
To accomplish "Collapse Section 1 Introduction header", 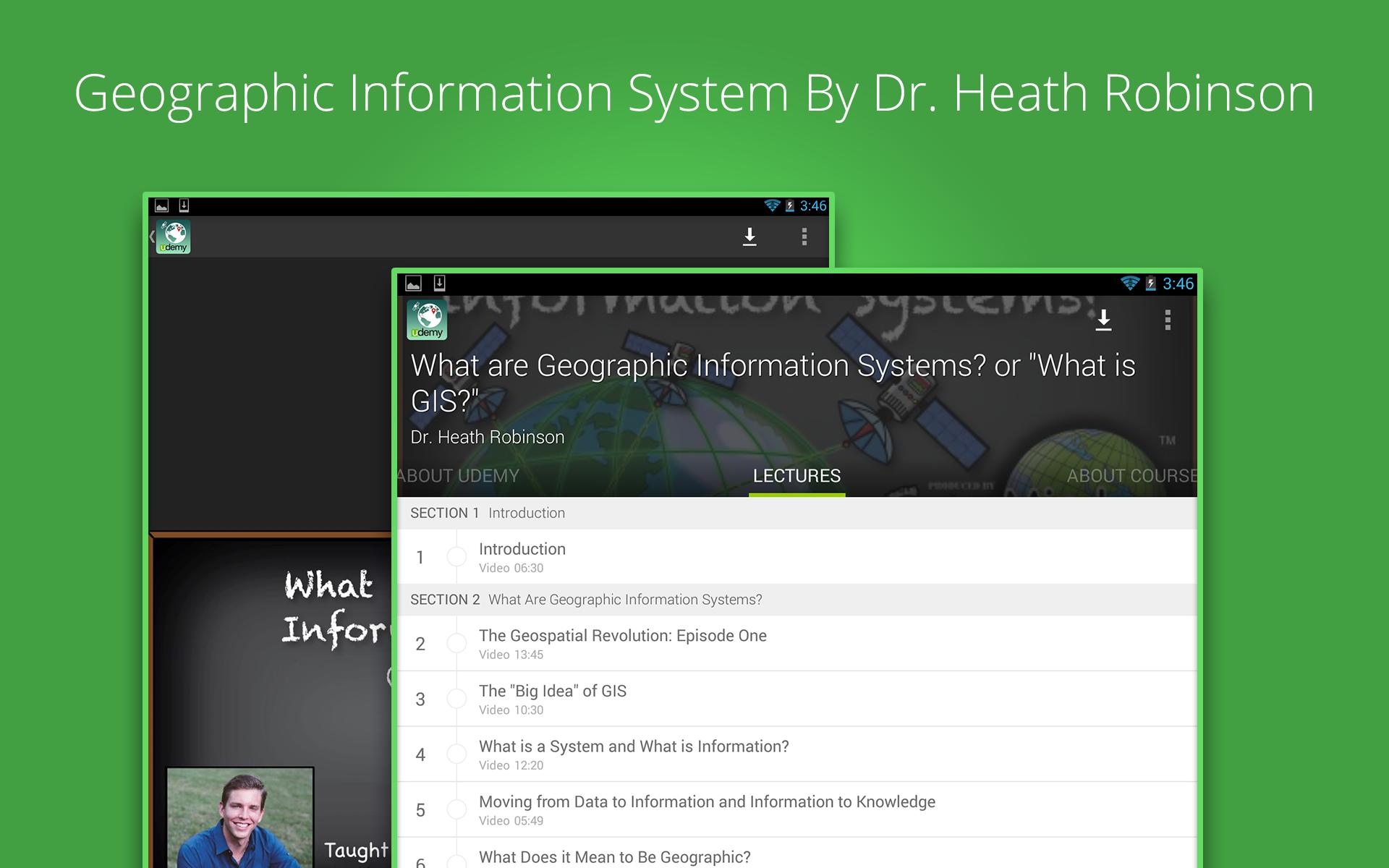I will [488, 513].
